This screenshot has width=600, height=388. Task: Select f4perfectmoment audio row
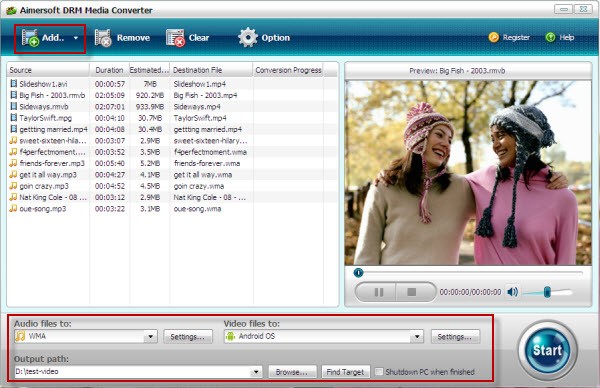pyautogui.click(x=172, y=152)
